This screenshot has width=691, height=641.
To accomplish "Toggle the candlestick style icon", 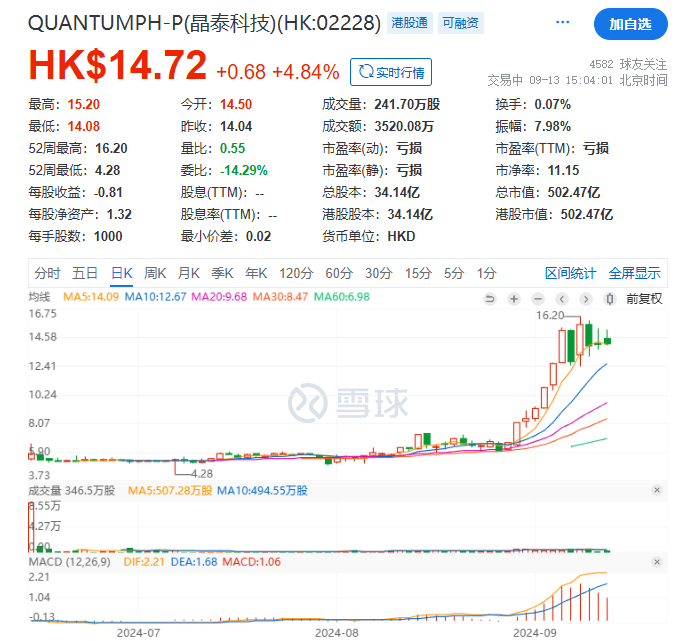I will click(609, 298).
